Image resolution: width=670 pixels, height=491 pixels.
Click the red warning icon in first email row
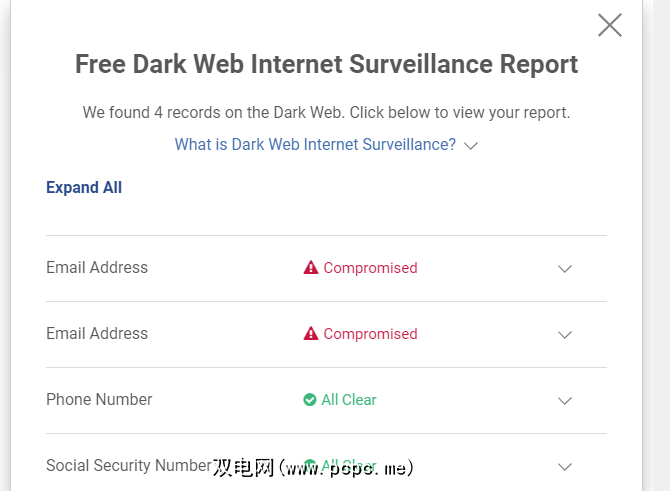pyautogui.click(x=311, y=268)
